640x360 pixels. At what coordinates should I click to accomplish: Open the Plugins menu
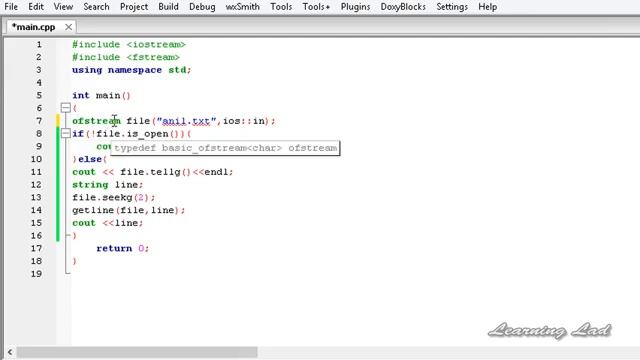tap(355, 7)
